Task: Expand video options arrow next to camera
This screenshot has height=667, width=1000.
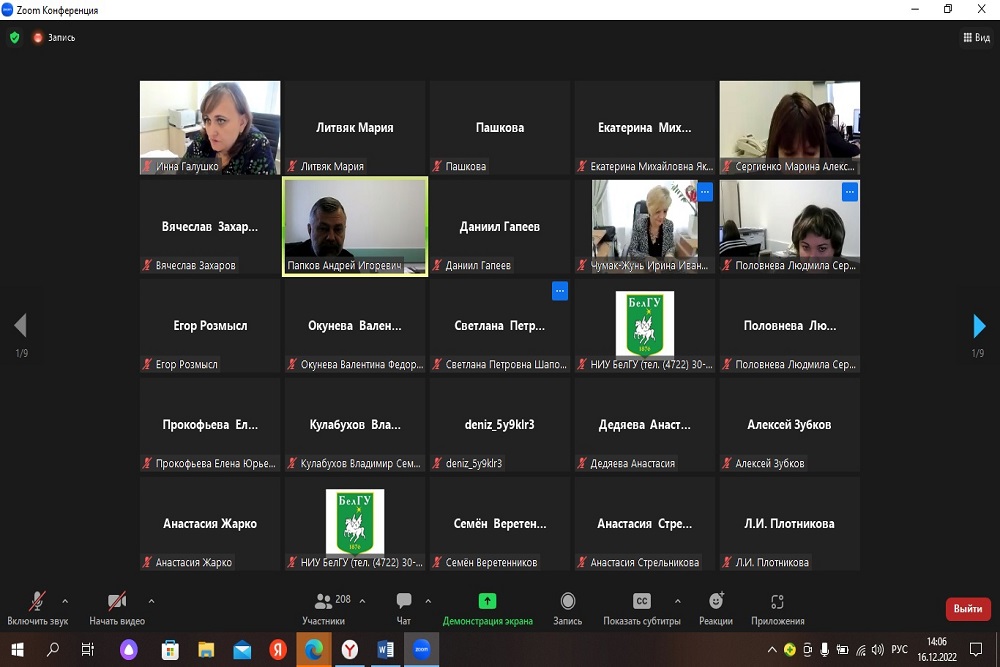Action: coord(151,601)
